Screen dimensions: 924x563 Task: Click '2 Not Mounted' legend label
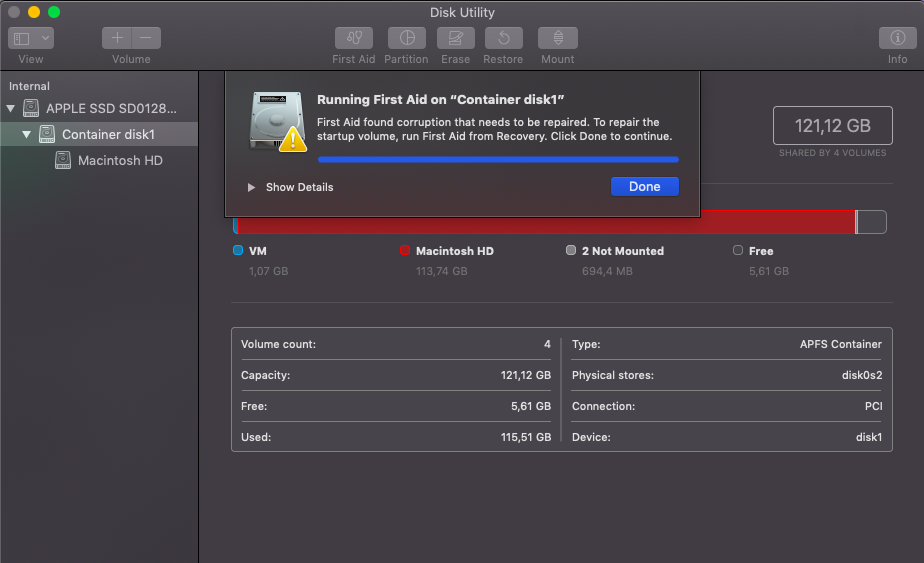623,251
